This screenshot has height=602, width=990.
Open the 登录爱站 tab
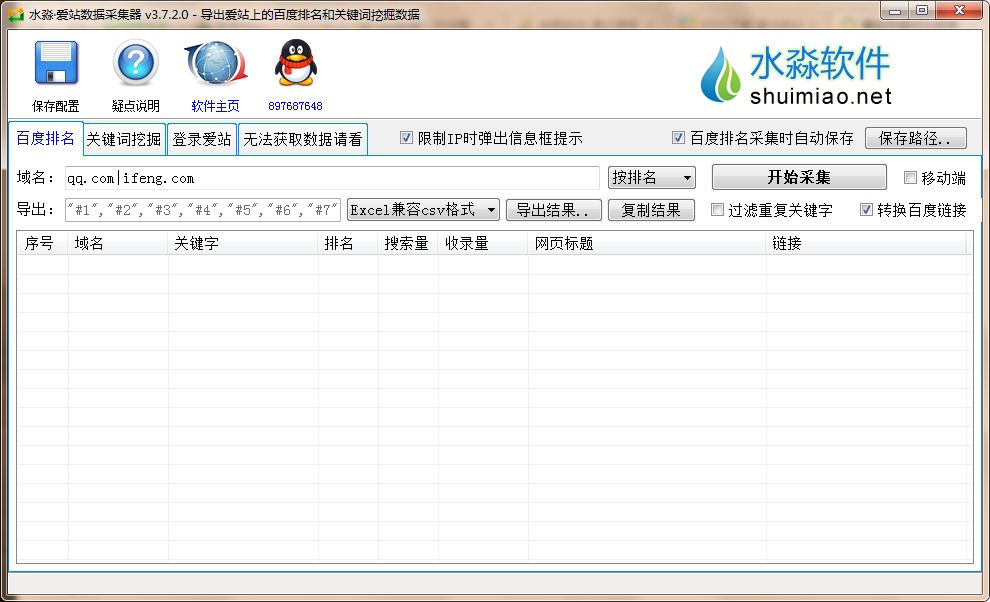click(x=202, y=139)
